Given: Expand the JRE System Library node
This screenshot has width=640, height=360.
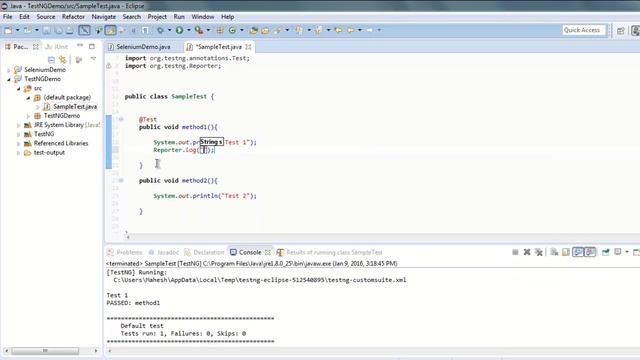Looking at the screenshot, I should (x=19, y=125).
